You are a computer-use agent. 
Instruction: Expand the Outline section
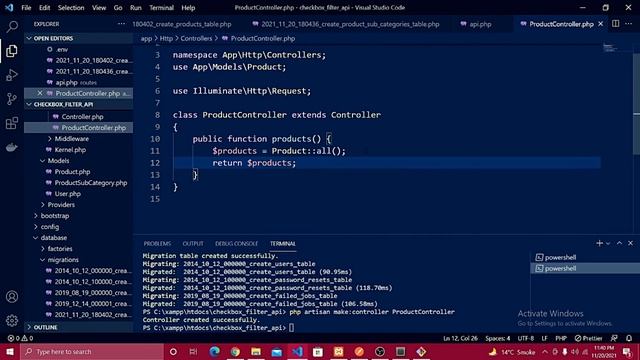point(78,327)
